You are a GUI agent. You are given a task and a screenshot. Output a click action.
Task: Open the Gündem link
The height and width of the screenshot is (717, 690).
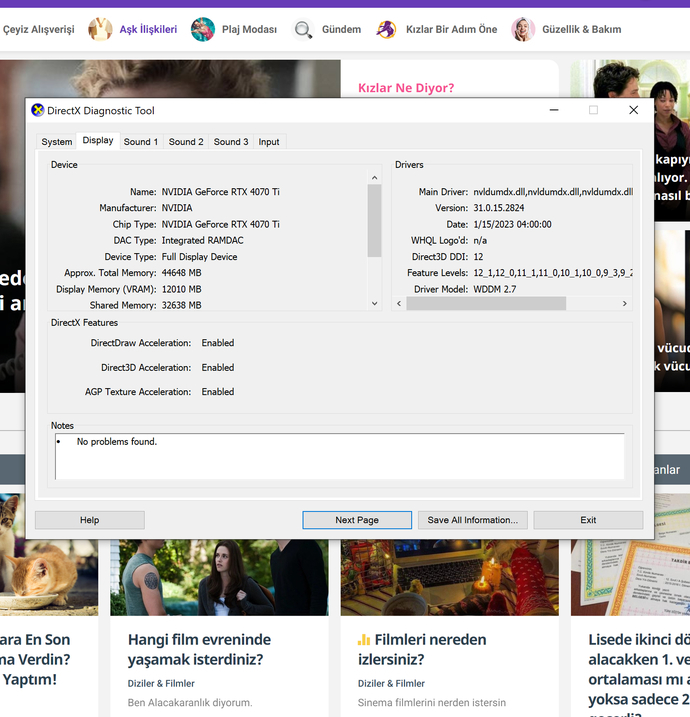[x=341, y=29]
